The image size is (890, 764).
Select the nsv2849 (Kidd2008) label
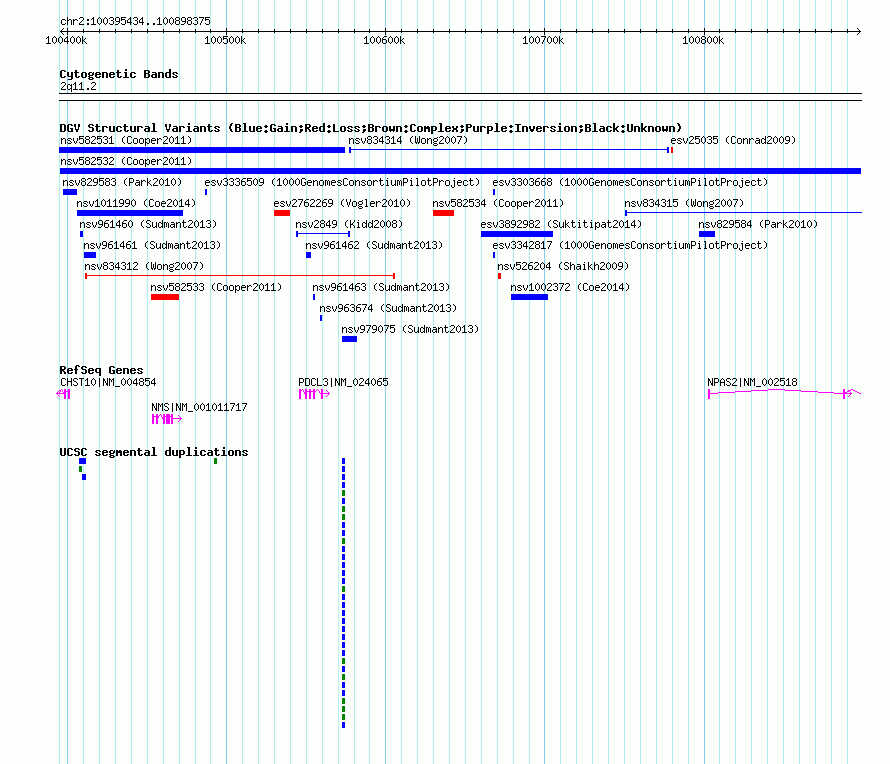tap(349, 224)
